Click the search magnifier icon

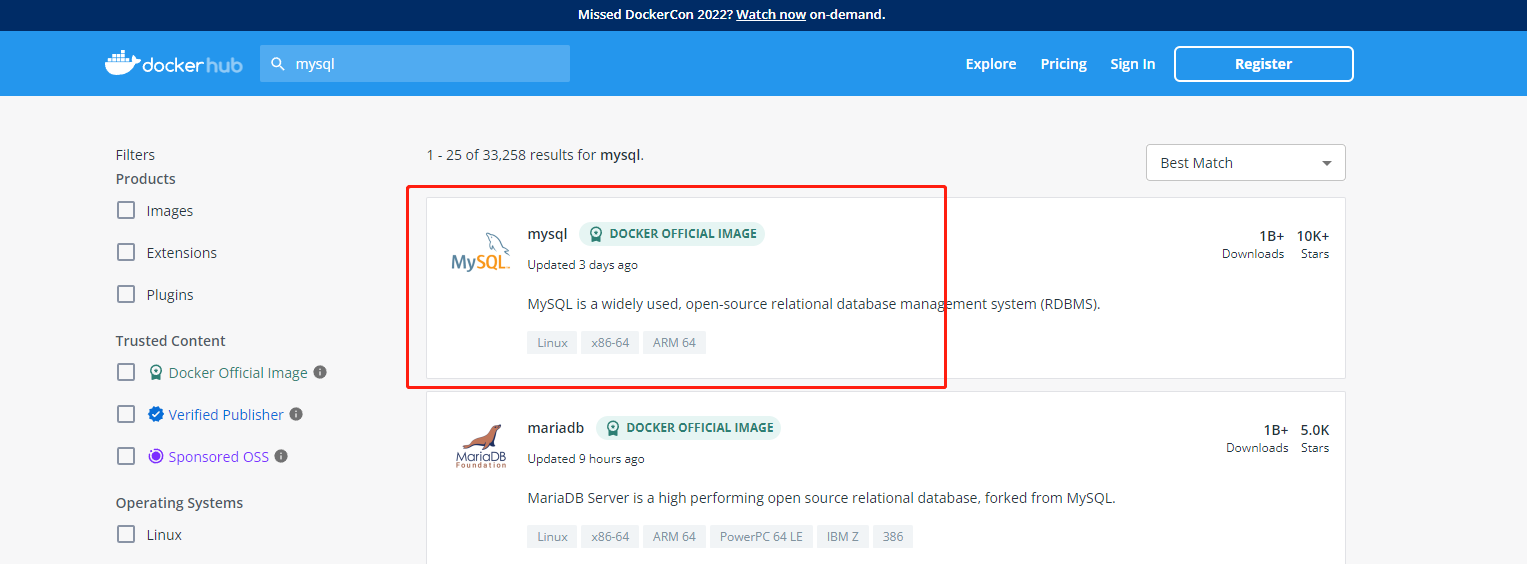click(x=278, y=63)
